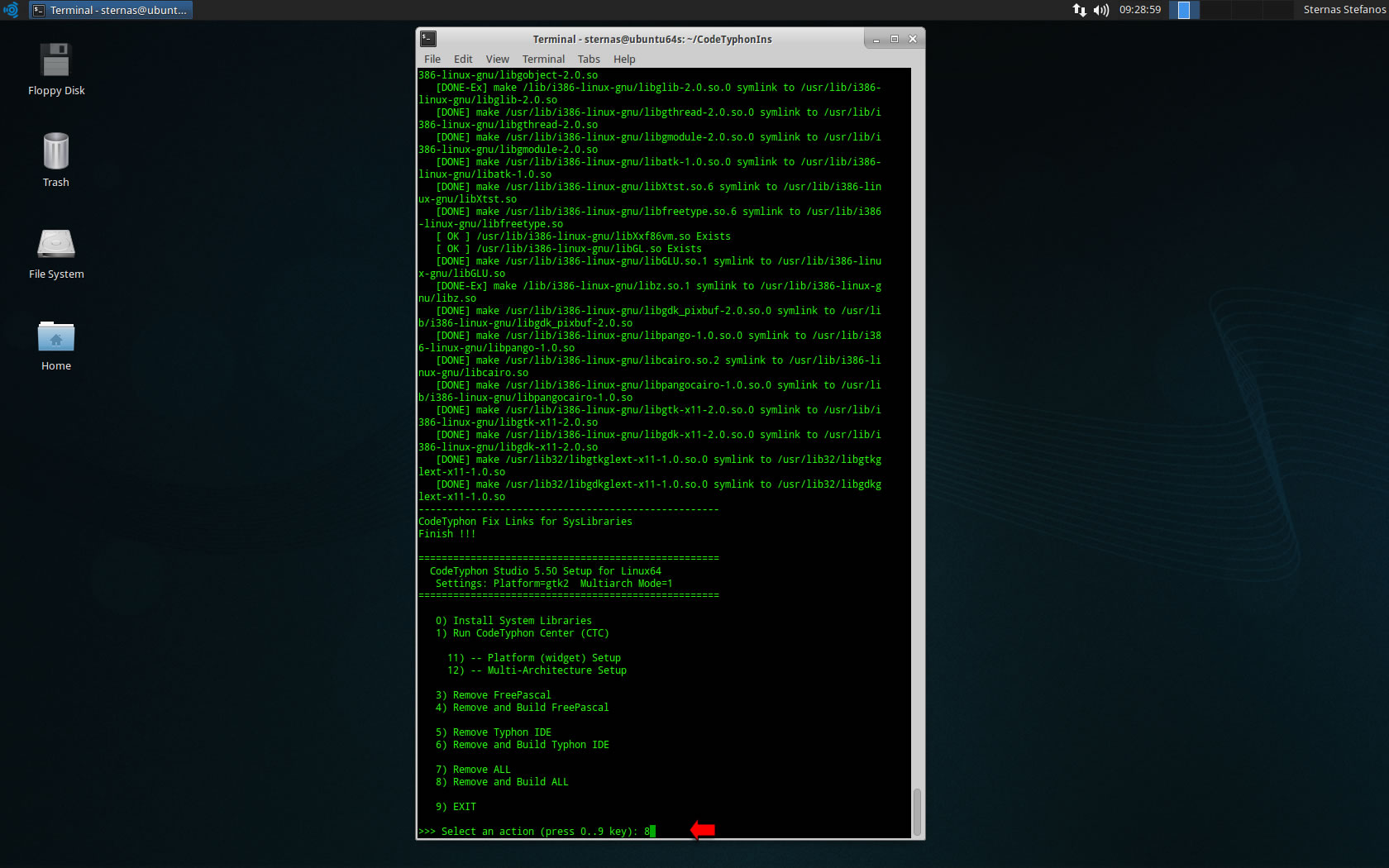1389x868 pixels.
Task: Open the Xfce applications menu icon
Action: tap(12, 10)
